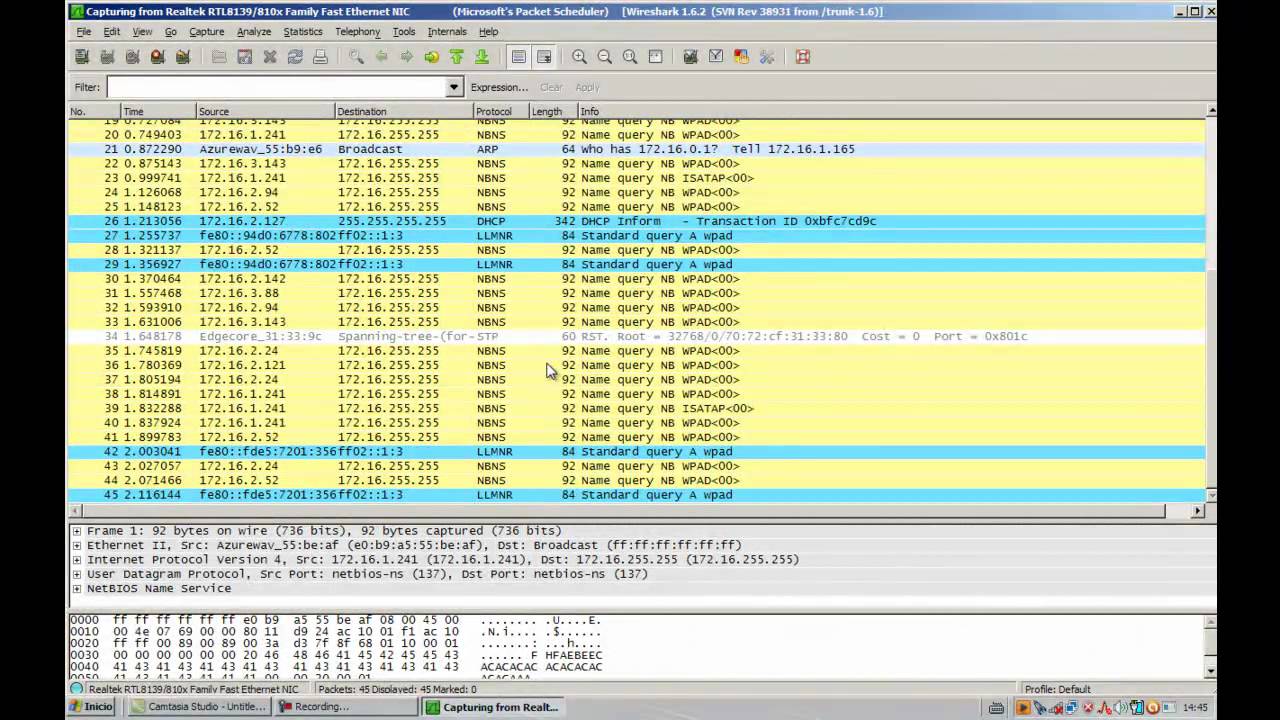Image resolution: width=1280 pixels, height=720 pixels.
Task: Switch to Recording... taskbar button
Action: (x=346, y=707)
